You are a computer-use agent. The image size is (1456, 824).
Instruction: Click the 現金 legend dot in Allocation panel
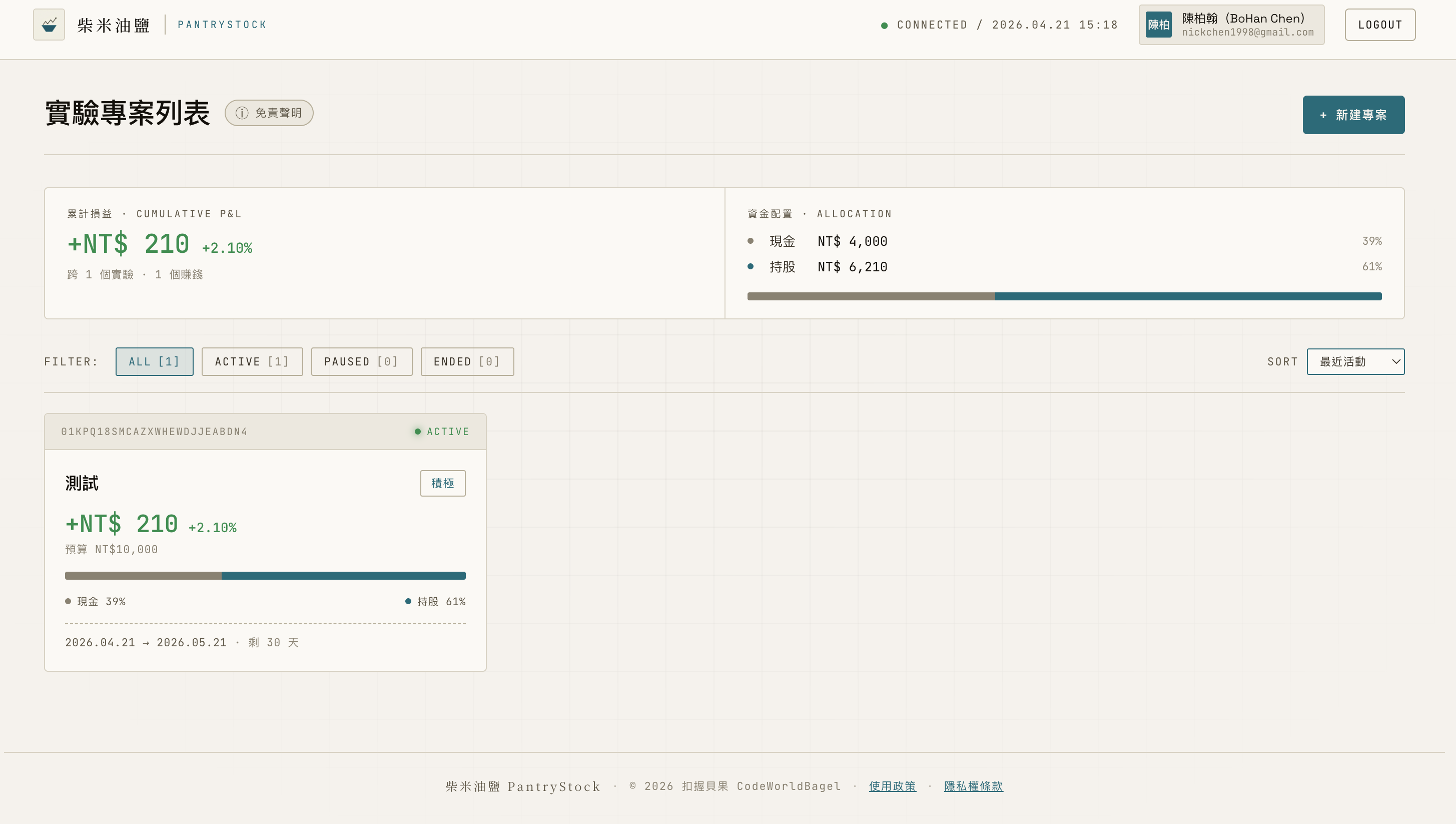(x=751, y=241)
